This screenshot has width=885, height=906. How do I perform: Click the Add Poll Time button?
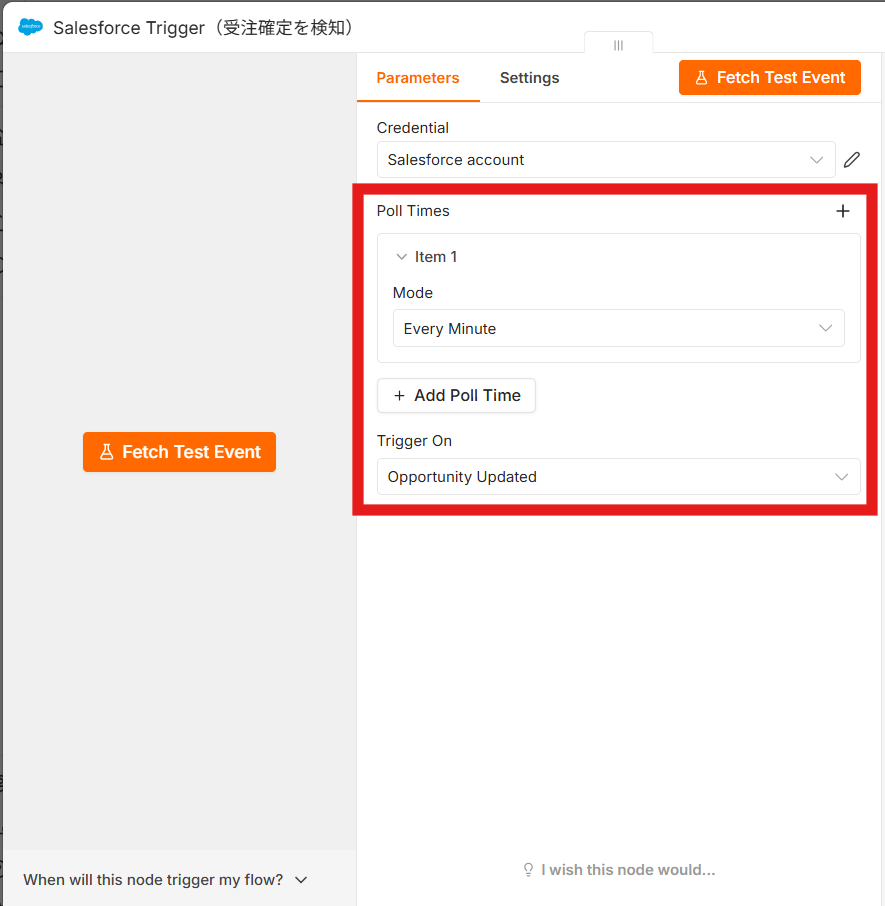[x=456, y=396]
